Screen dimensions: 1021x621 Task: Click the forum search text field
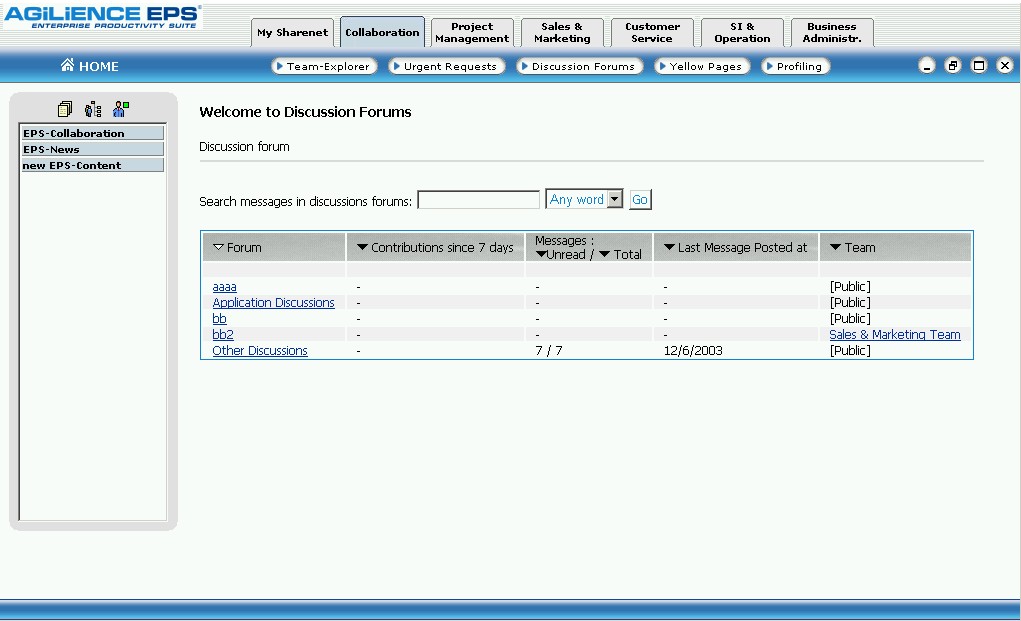[x=478, y=201]
